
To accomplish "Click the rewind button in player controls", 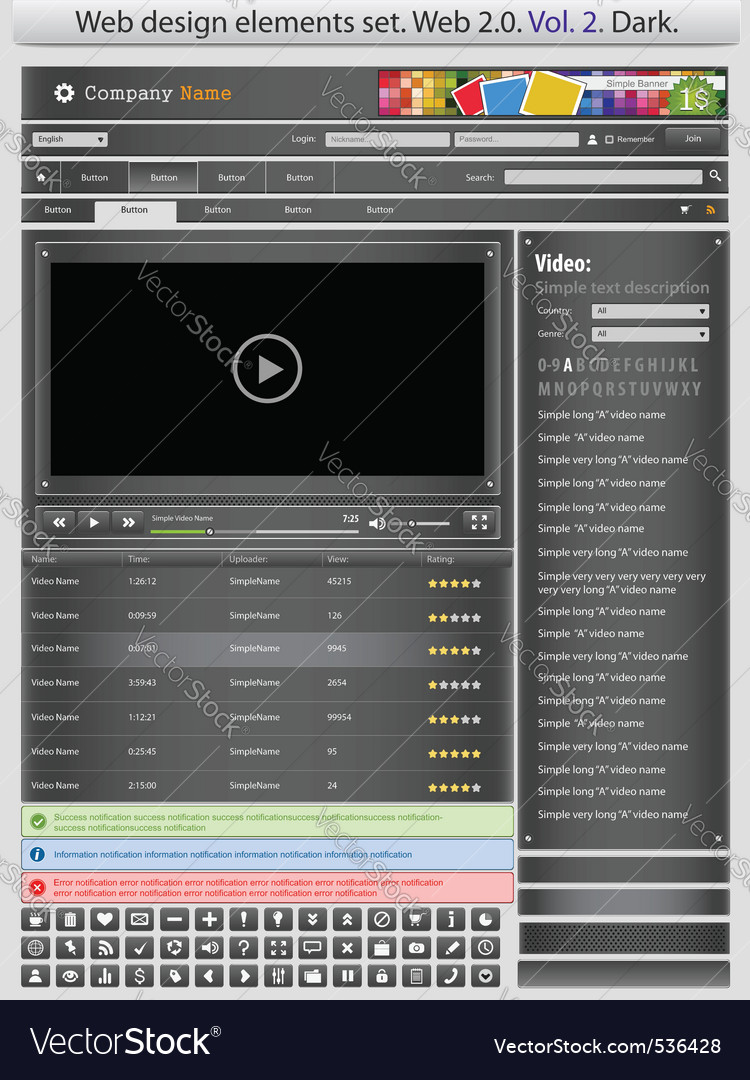I will pos(59,522).
